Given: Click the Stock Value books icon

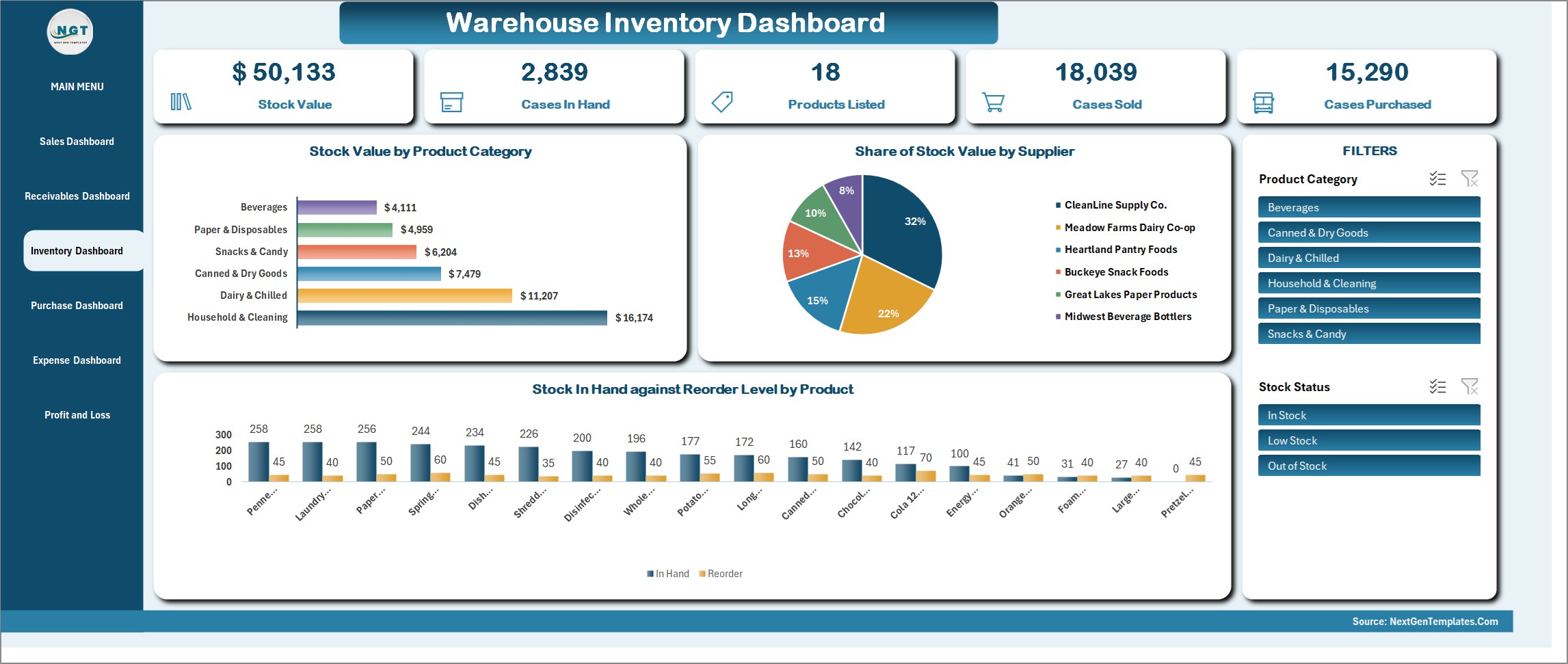Looking at the screenshot, I should (x=181, y=102).
